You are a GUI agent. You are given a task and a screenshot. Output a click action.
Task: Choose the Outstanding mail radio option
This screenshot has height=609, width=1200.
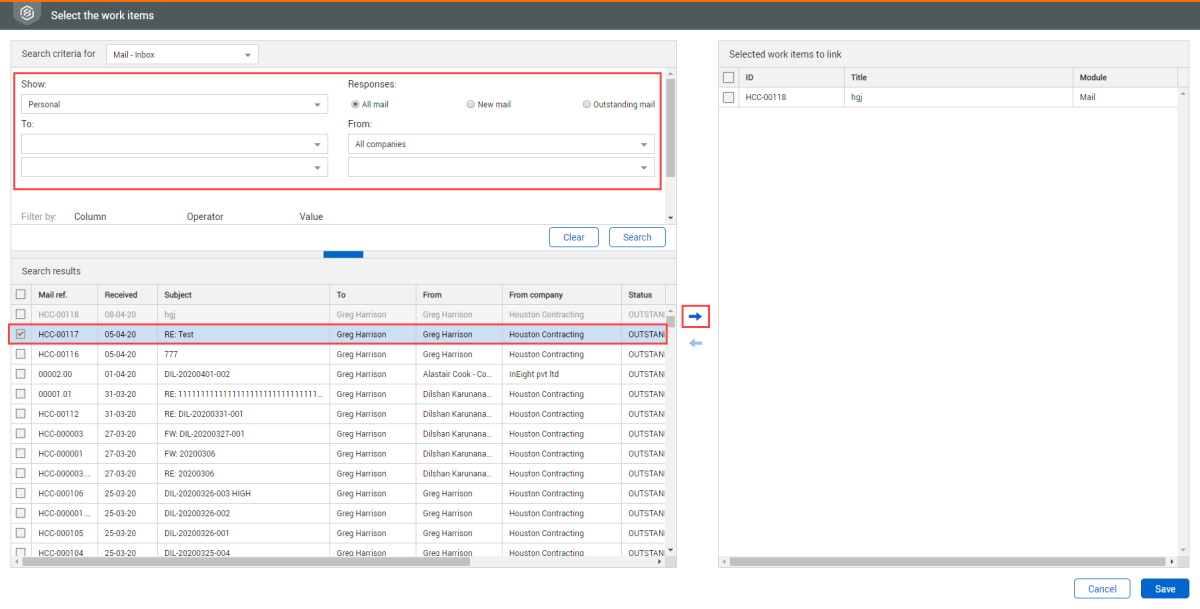point(586,104)
